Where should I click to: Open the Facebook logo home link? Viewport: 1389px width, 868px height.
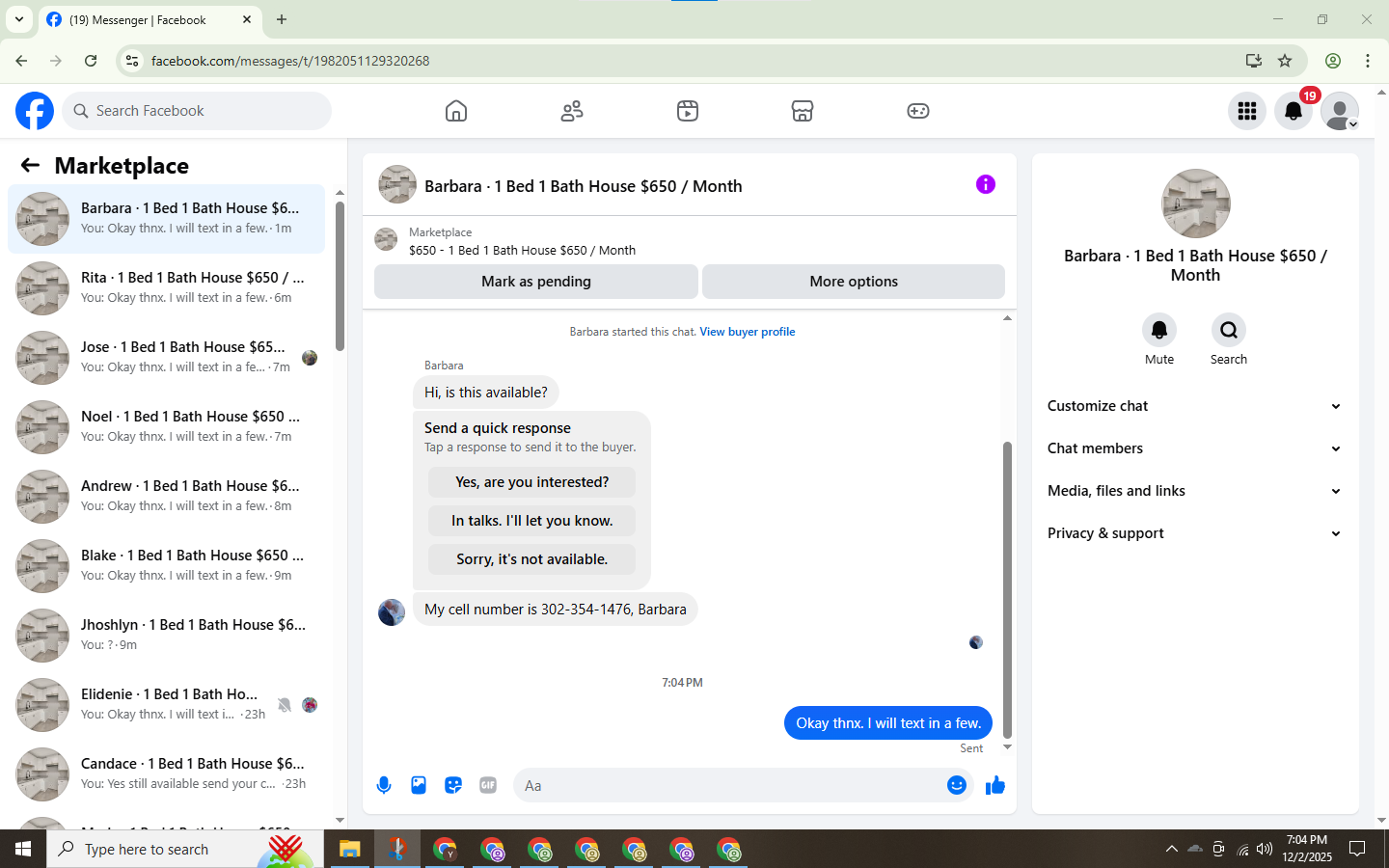point(35,111)
